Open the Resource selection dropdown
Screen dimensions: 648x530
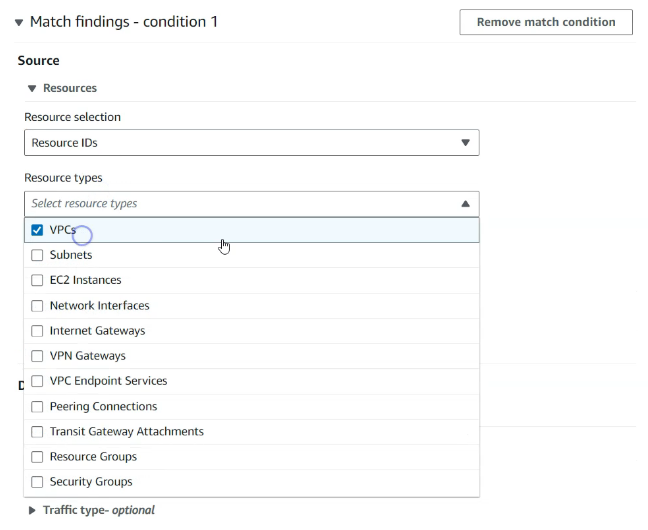point(251,143)
